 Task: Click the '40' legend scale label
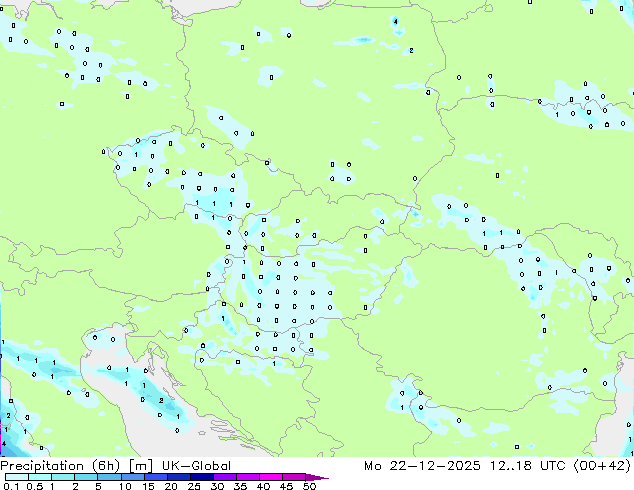263,486
